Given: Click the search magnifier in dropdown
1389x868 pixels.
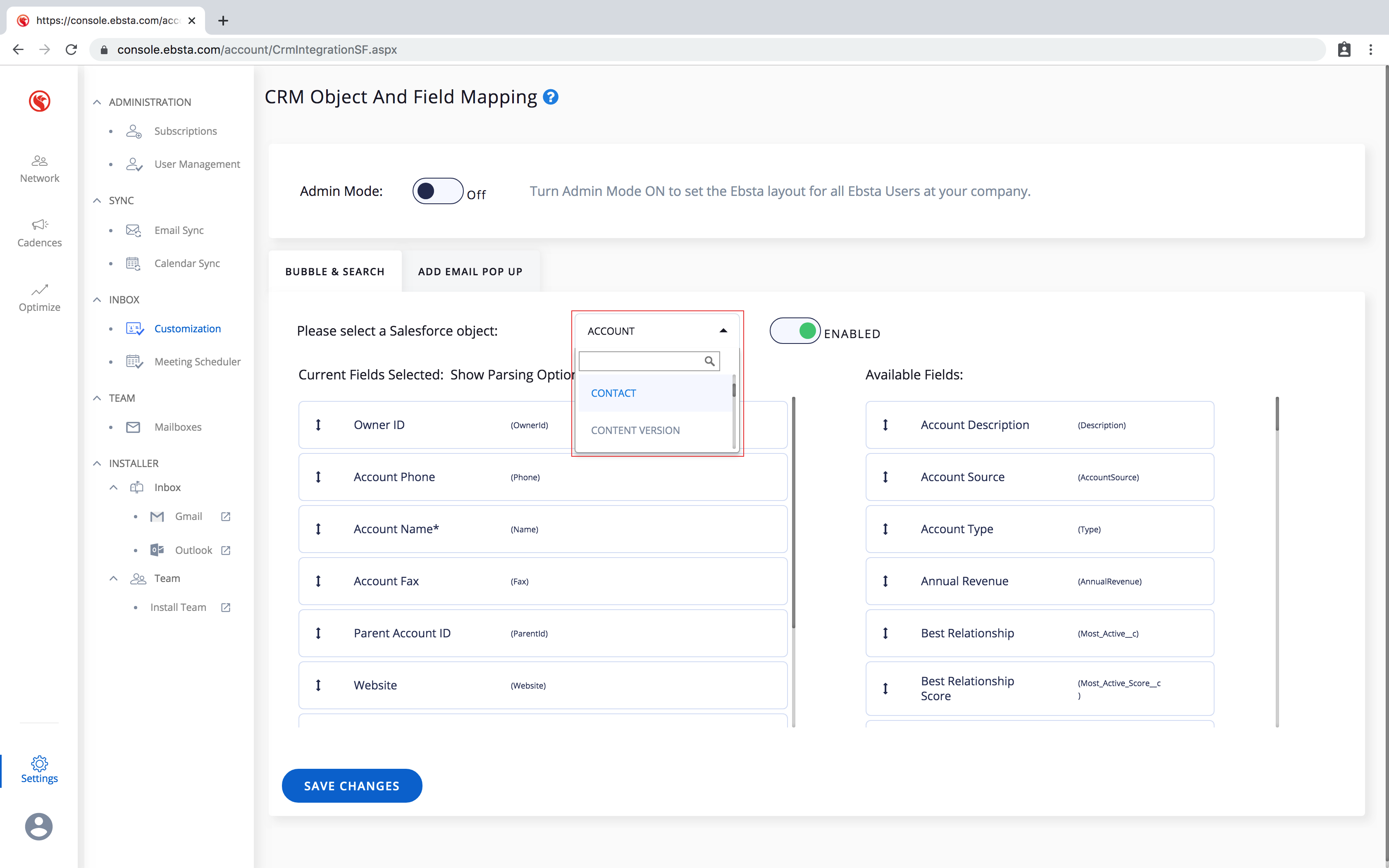Looking at the screenshot, I should coord(709,361).
